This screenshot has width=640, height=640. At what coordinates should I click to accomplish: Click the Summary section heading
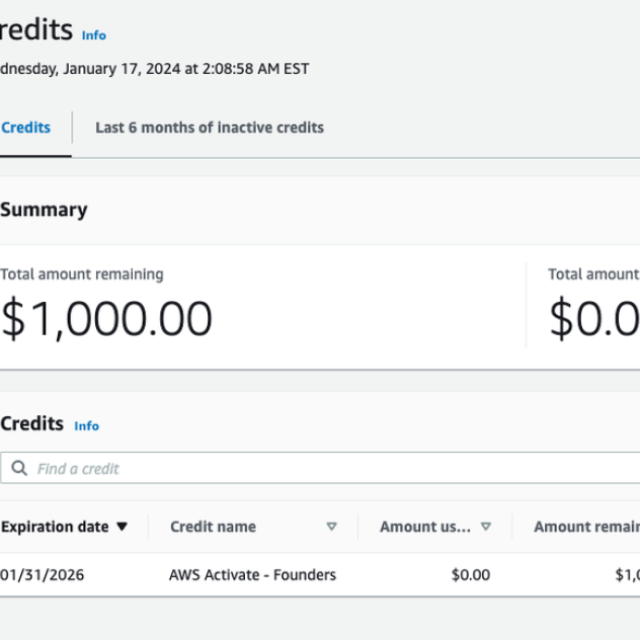tap(44, 210)
